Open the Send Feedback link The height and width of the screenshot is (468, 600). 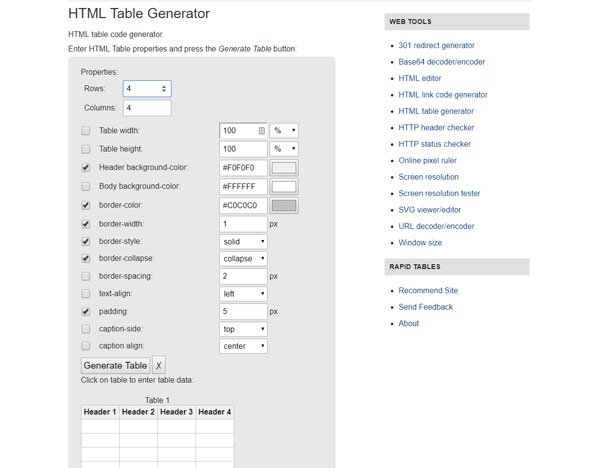click(426, 307)
